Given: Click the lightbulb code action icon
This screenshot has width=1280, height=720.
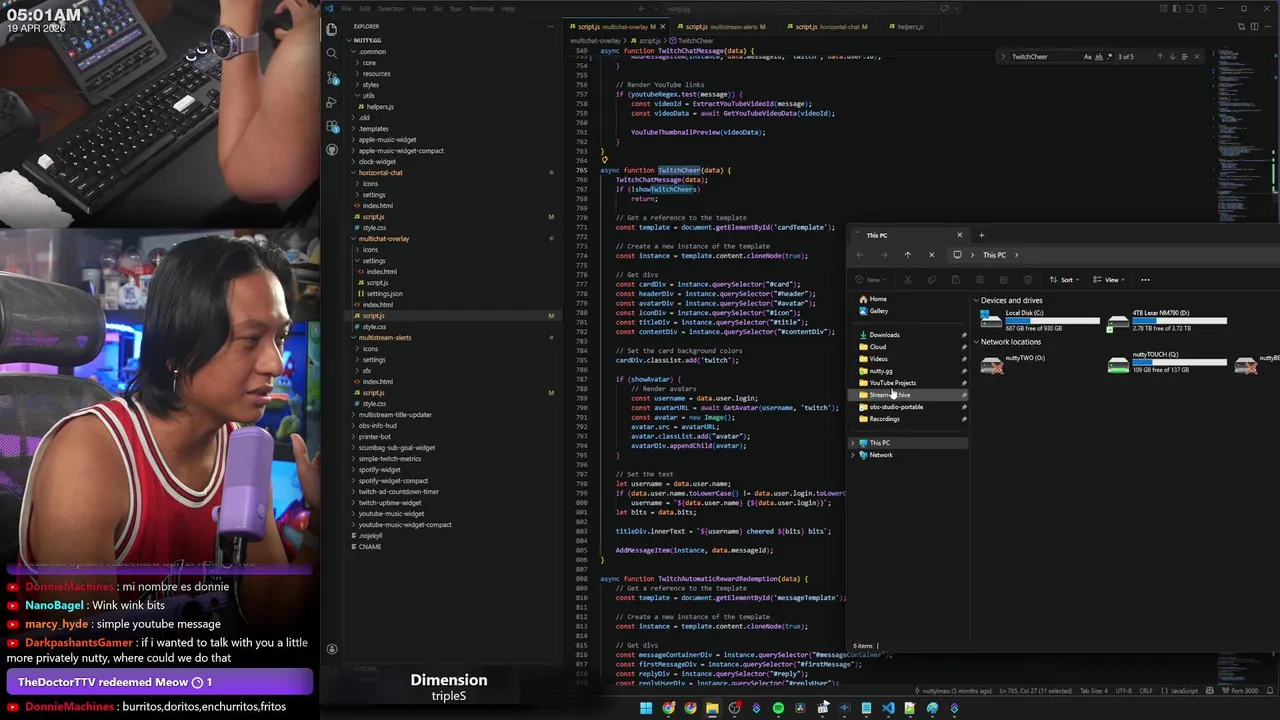Looking at the screenshot, I should 604,160.
